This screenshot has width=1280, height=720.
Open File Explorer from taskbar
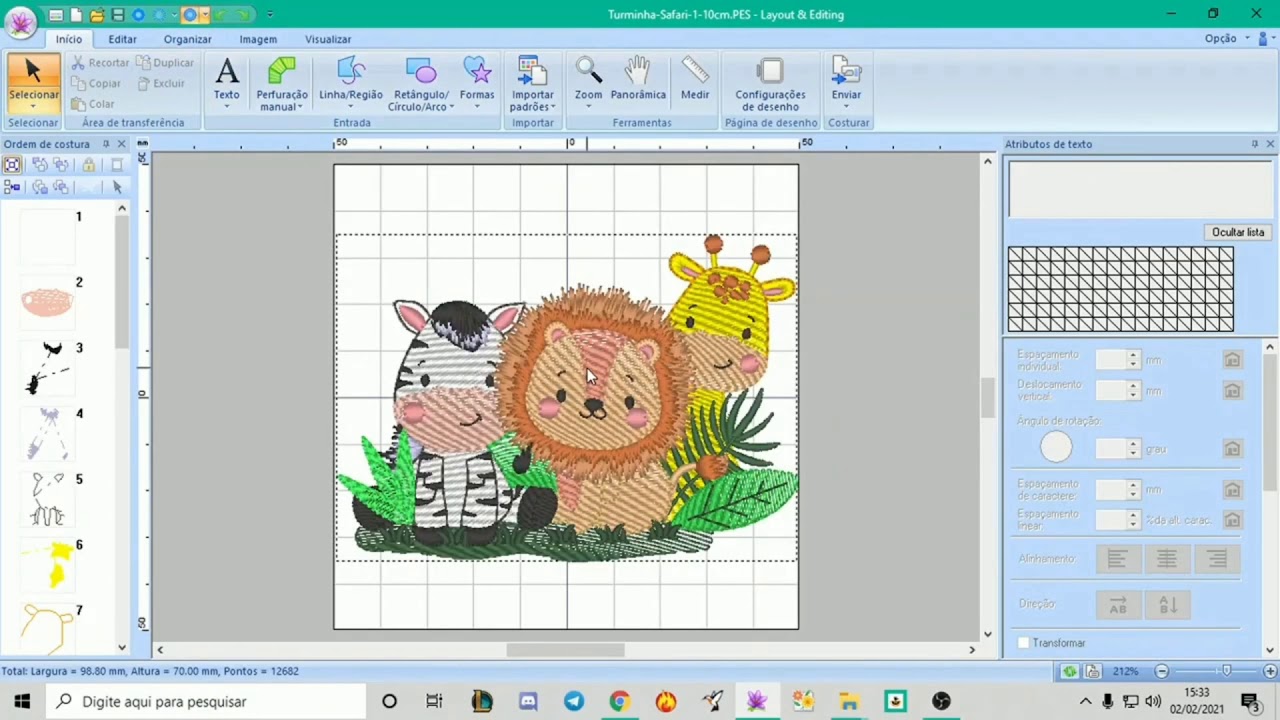click(x=849, y=701)
